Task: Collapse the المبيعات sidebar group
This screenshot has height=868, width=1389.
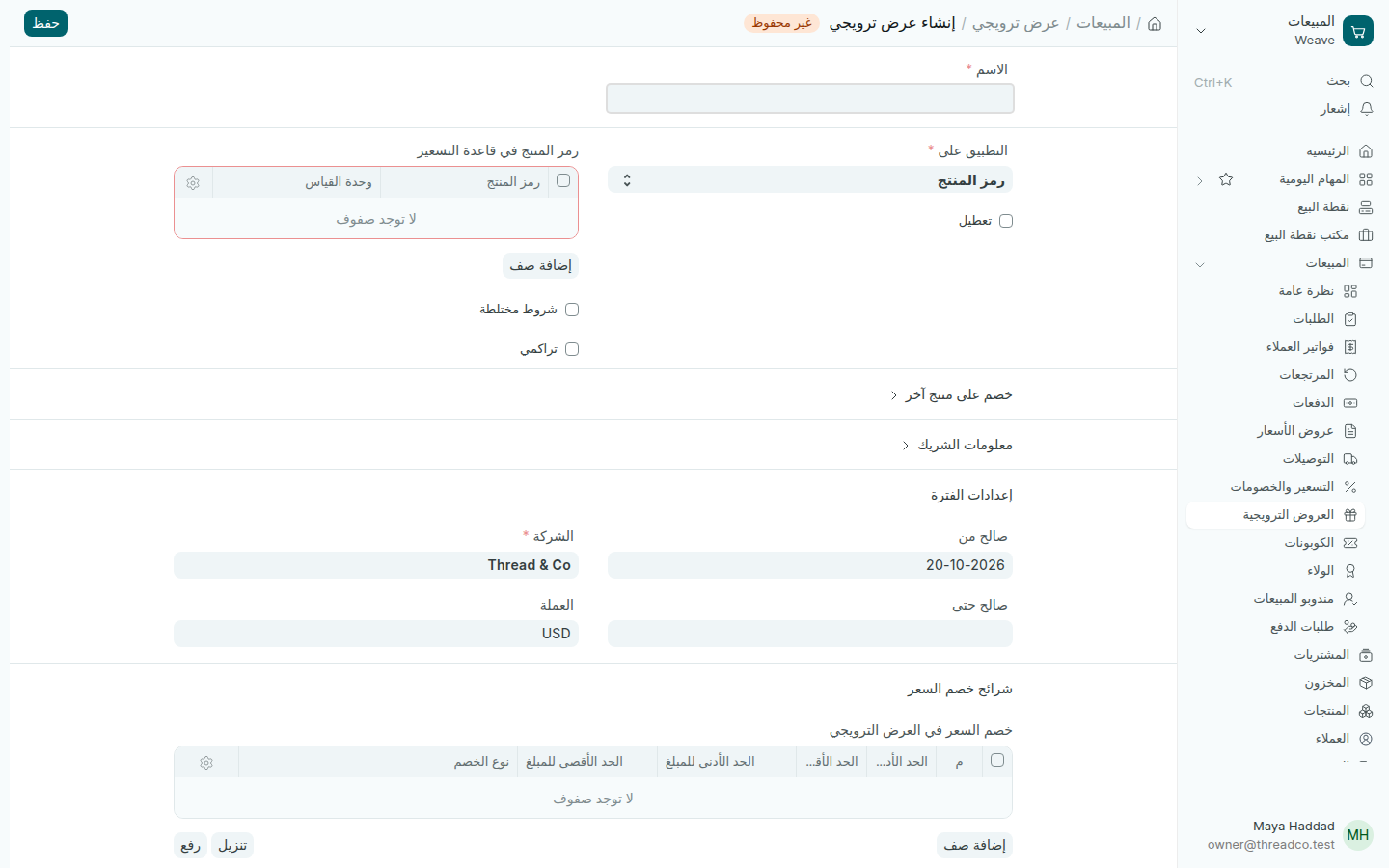Action: [1200, 263]
